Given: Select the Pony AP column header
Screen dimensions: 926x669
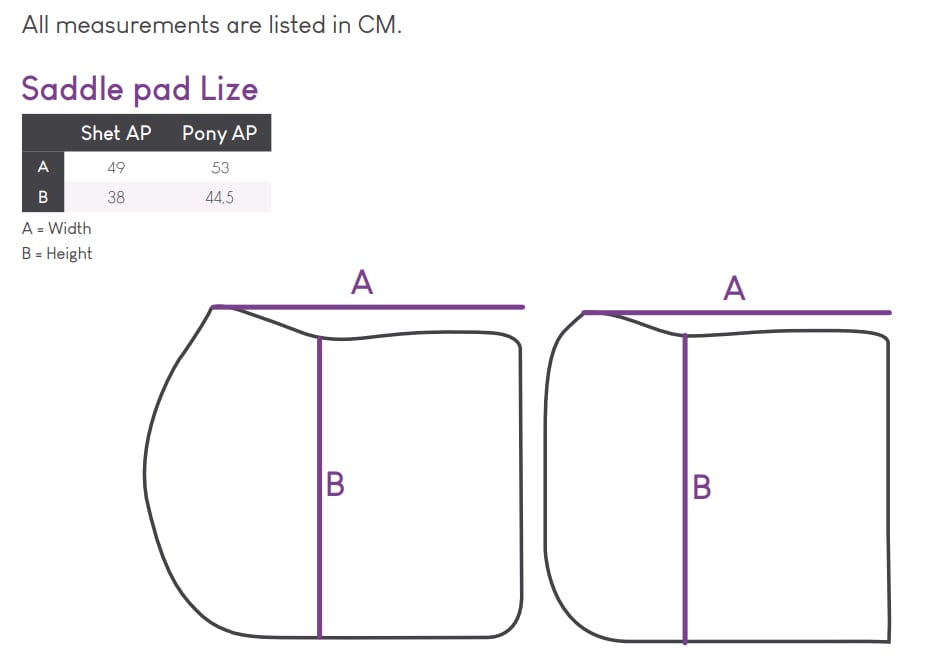Looking at the screenshot, I should 219,133.
